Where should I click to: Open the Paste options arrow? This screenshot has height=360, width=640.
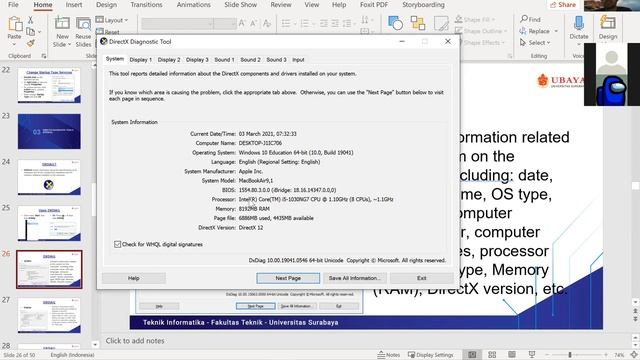click(x=14, y=44)
